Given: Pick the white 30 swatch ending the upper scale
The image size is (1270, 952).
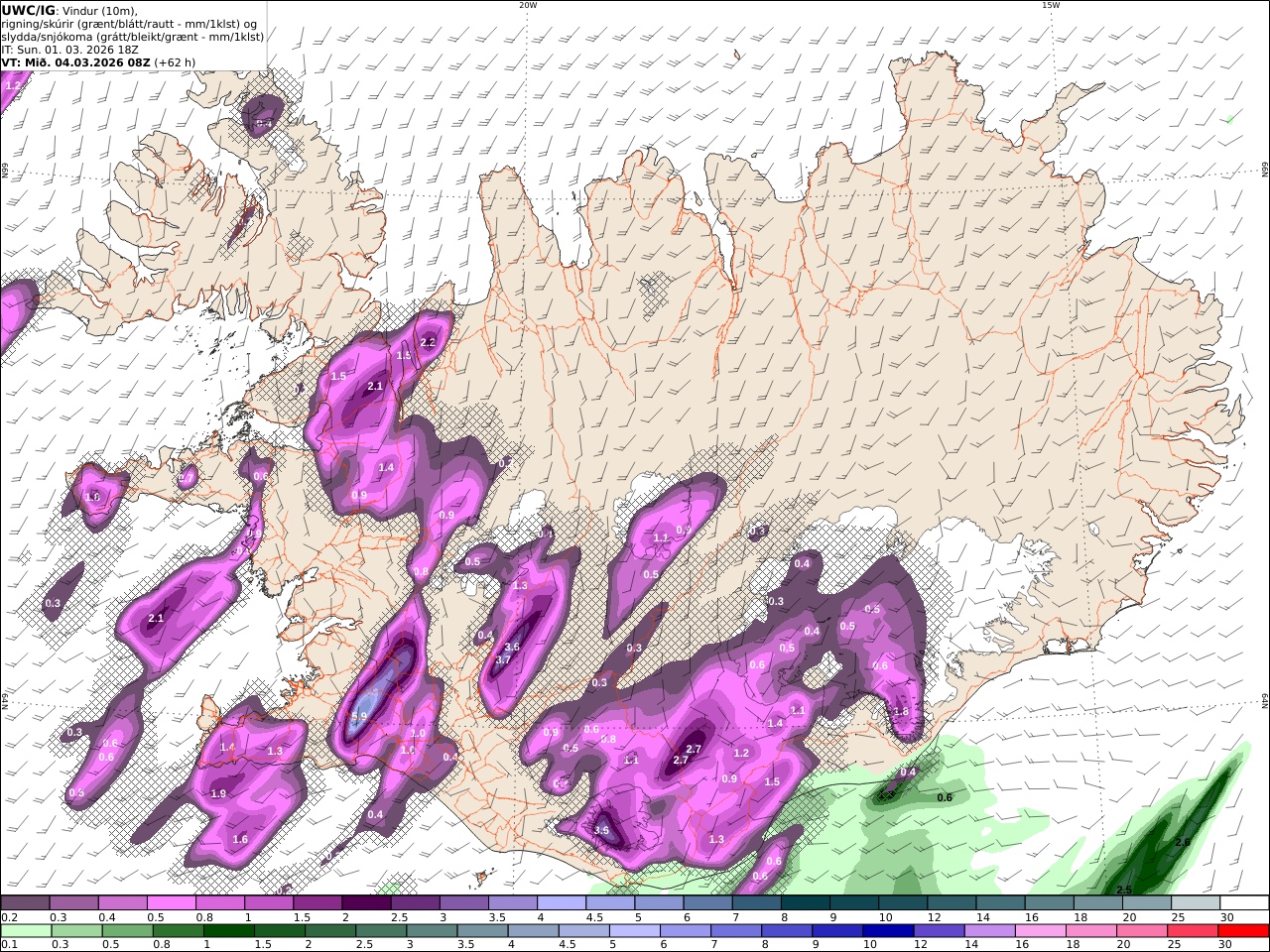Looking at the screenshot, I should tap(1244, 902).
